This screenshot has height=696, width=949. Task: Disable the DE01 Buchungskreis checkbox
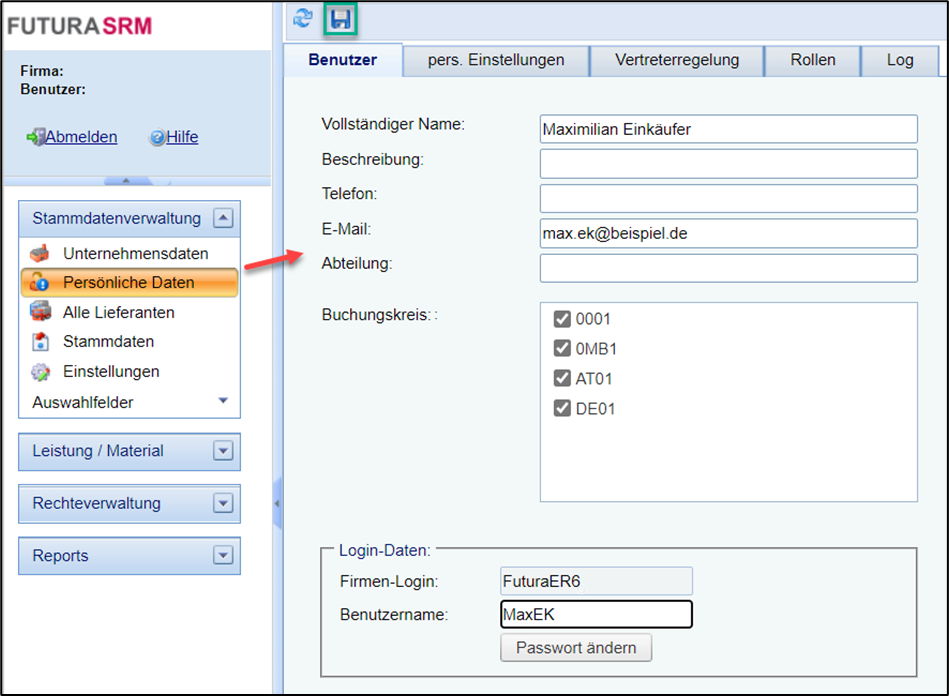click(x=562, y=409)
